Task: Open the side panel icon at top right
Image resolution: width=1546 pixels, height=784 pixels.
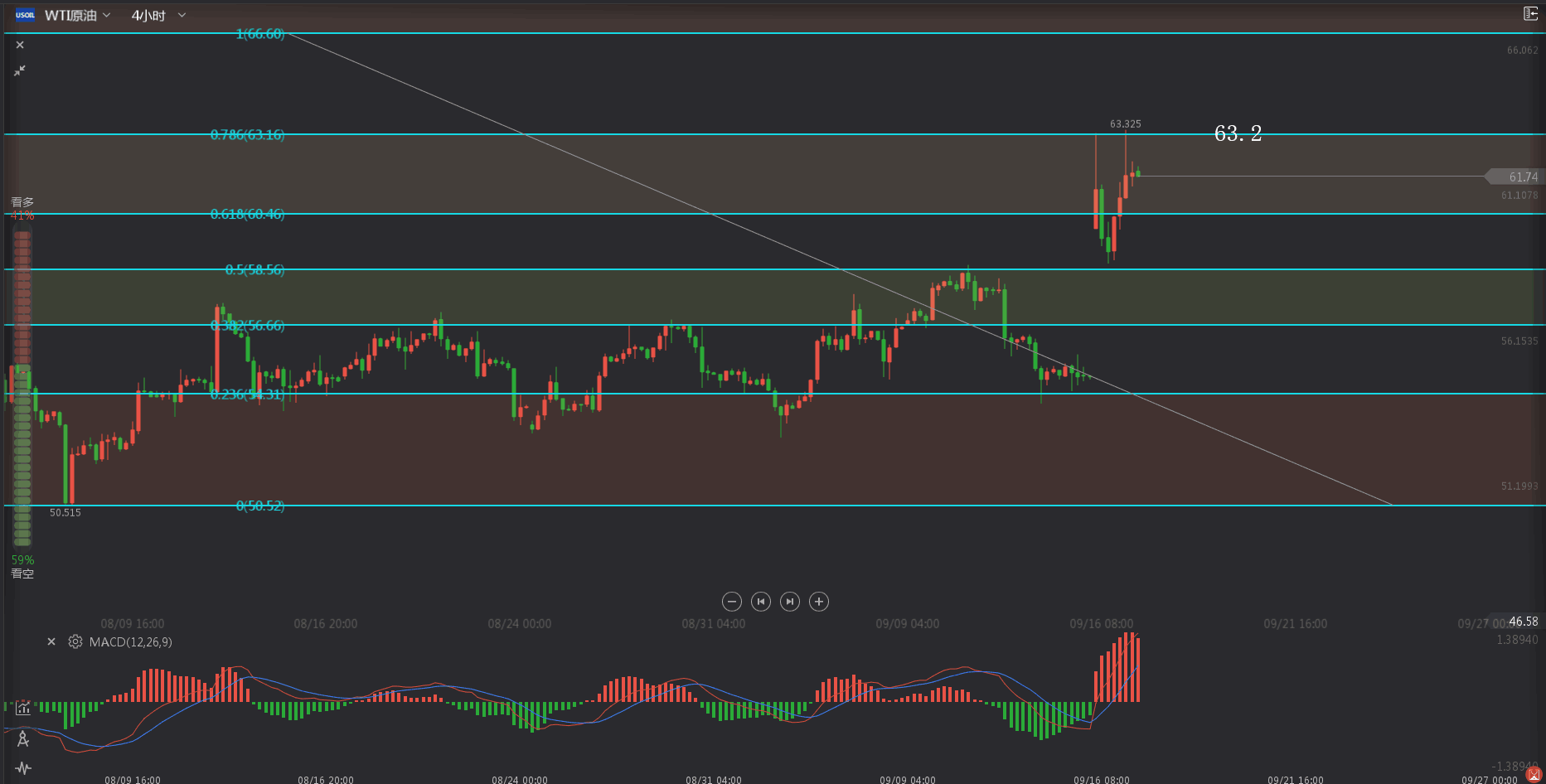Action: [1530, 13]
